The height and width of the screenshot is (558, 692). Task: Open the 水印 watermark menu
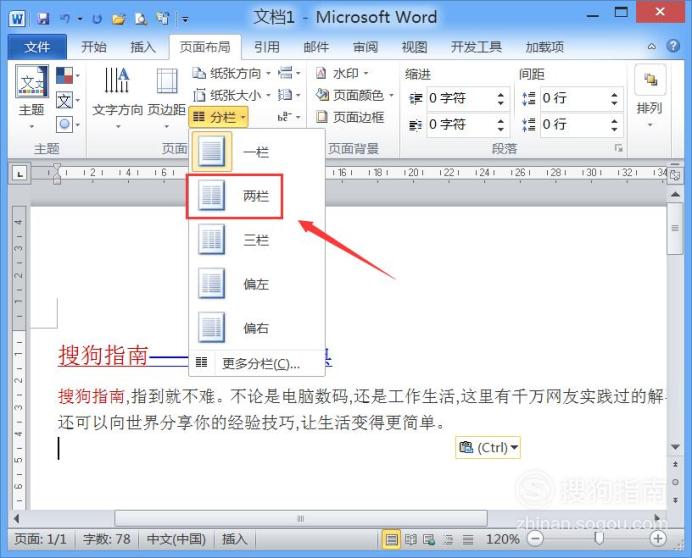pos(342,73)
